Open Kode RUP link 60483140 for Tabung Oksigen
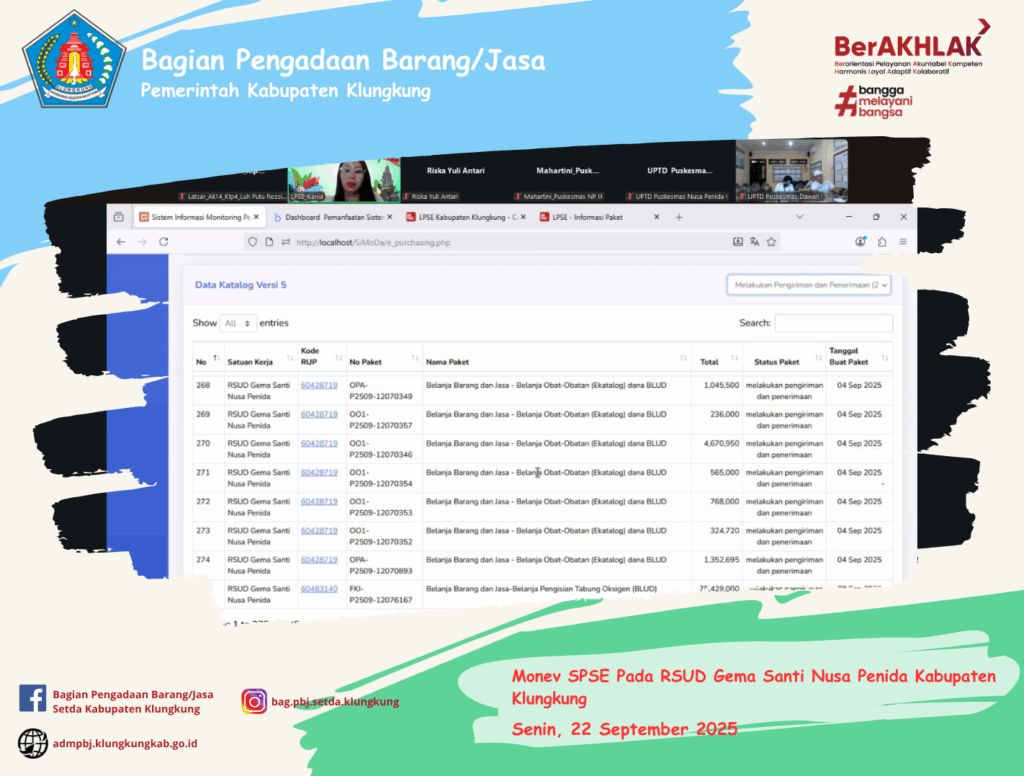1024x776 pixels. click(x=319, y=589)
